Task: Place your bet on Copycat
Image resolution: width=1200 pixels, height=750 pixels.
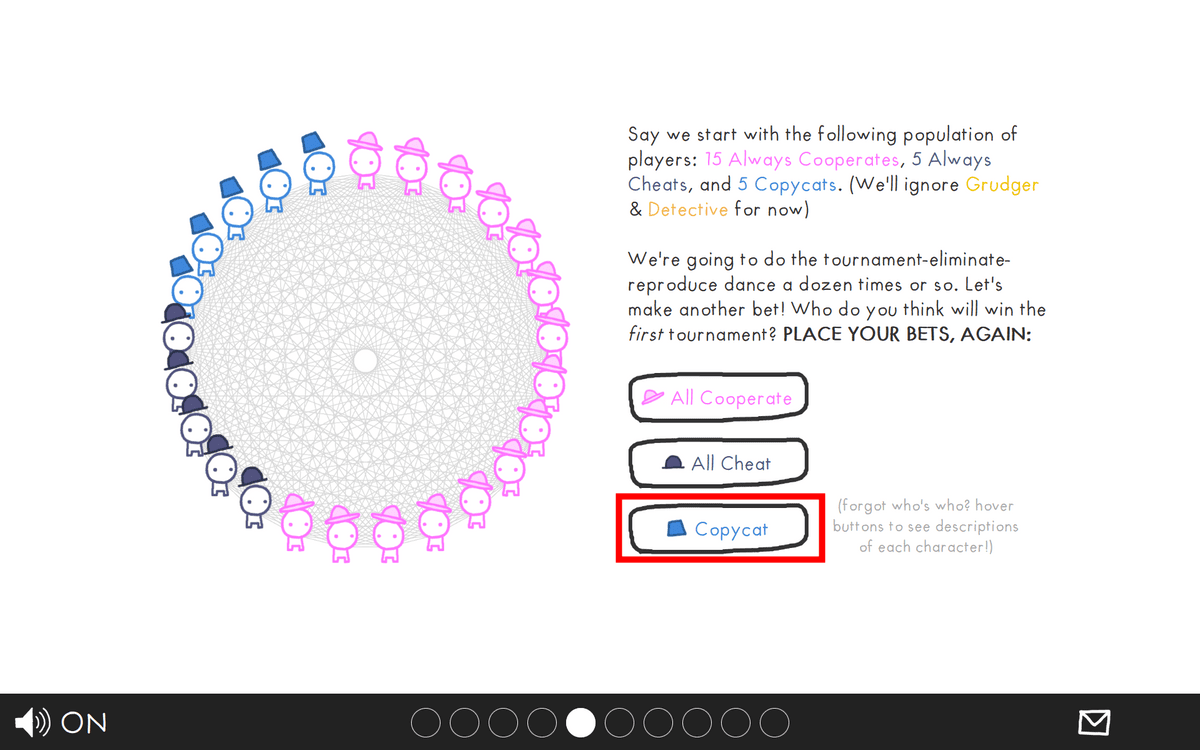Action: pyautogui.click(x=717, y=529)
